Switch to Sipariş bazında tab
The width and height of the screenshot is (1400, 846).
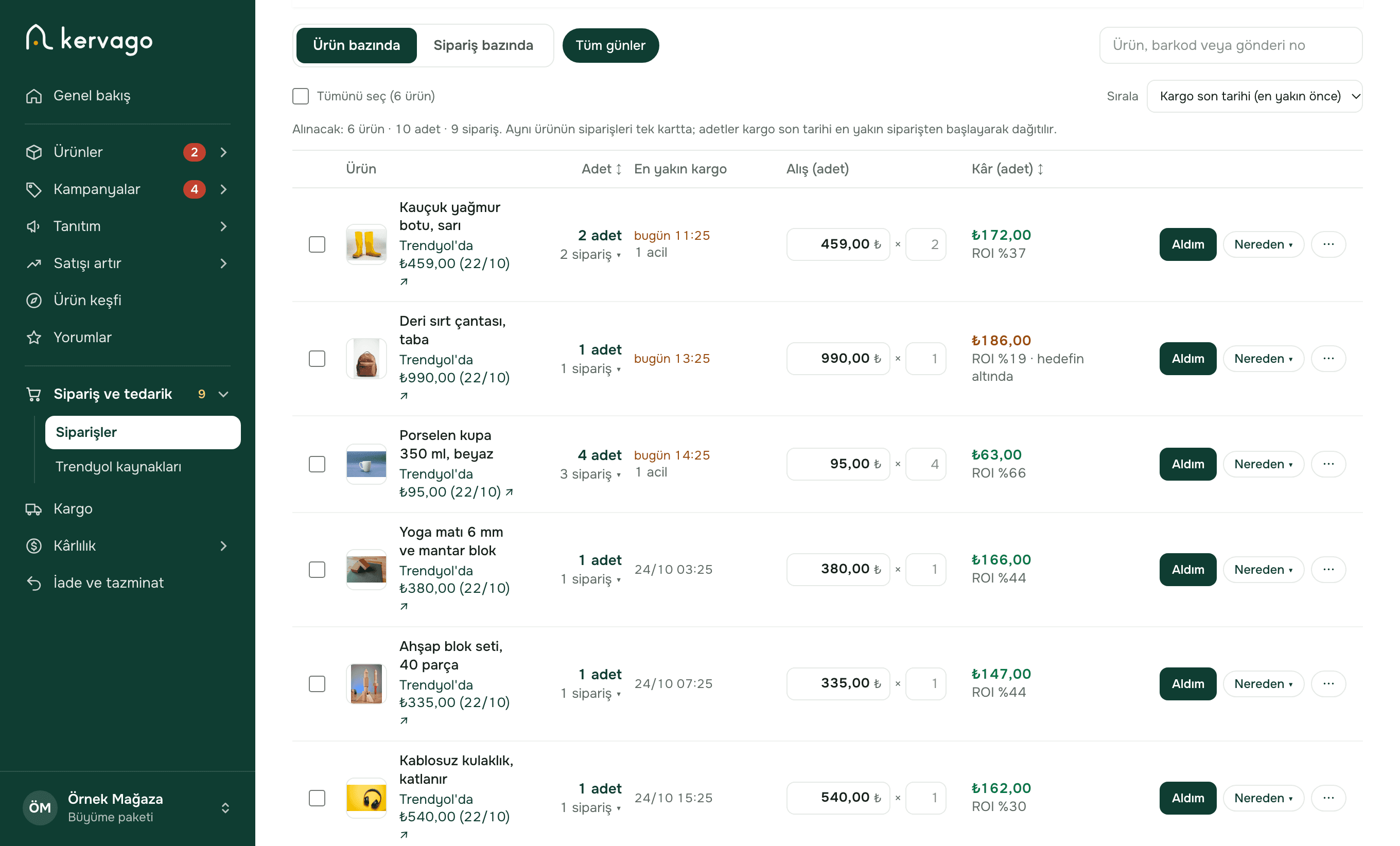click(483, 45)
